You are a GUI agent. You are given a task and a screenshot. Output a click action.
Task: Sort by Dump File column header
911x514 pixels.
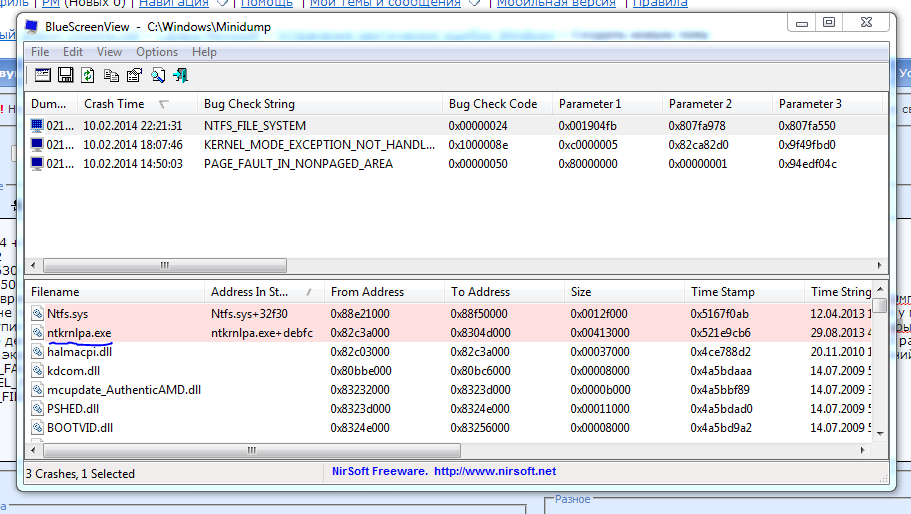(x=52, y=104)
